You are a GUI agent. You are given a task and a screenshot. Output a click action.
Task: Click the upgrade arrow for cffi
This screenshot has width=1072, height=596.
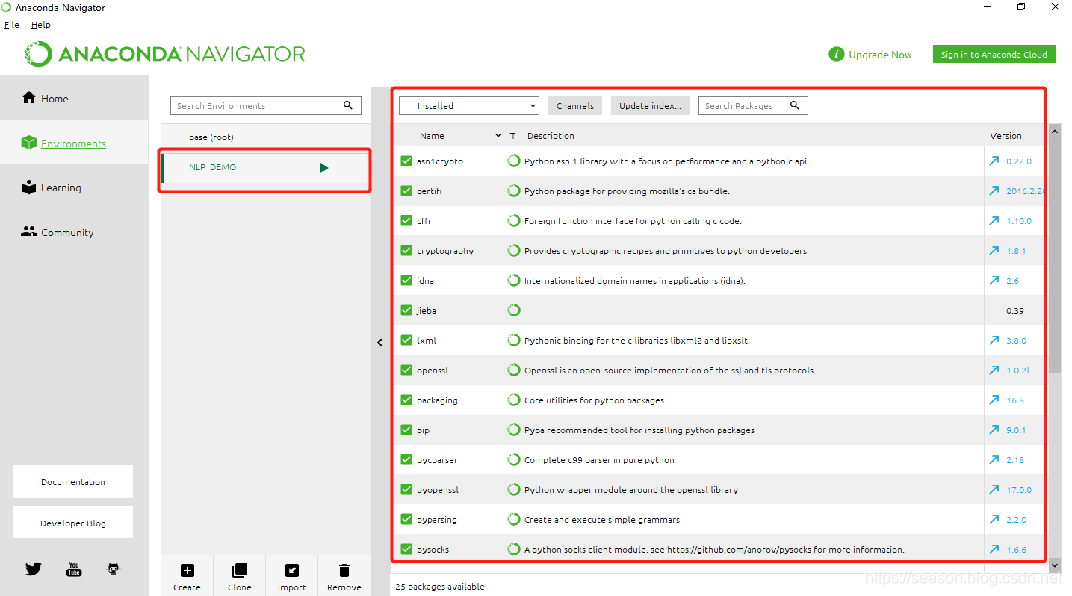(994, 221)
